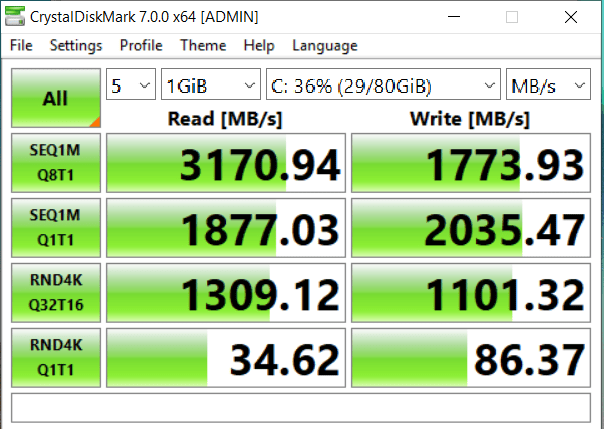Click the Read [MB/s] column header
This screenshot has width=604, height=429.
coord(225,119)
